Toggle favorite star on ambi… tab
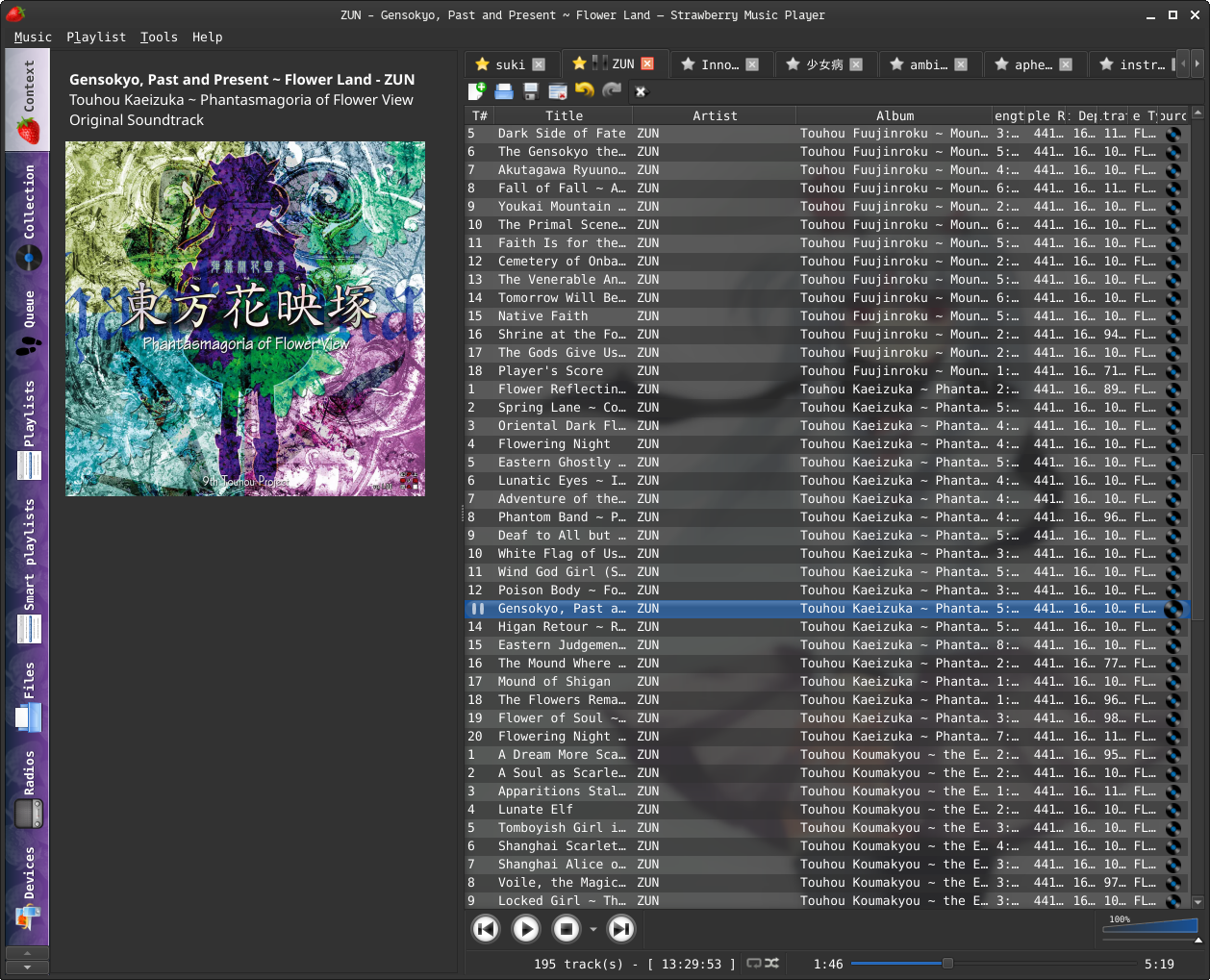This screenshot has height=980, width=1210. [x=896, y=64]
